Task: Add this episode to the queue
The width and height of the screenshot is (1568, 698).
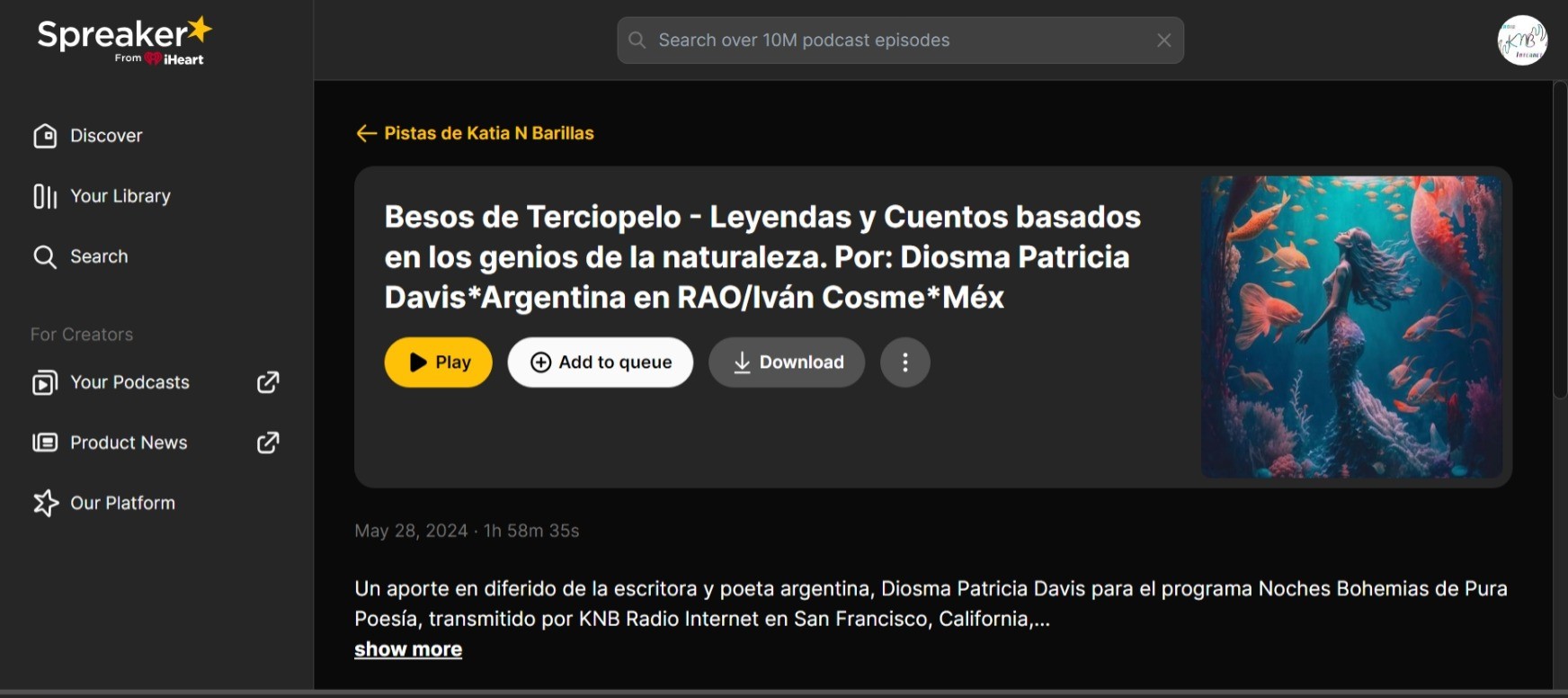Action: (600, 362)
